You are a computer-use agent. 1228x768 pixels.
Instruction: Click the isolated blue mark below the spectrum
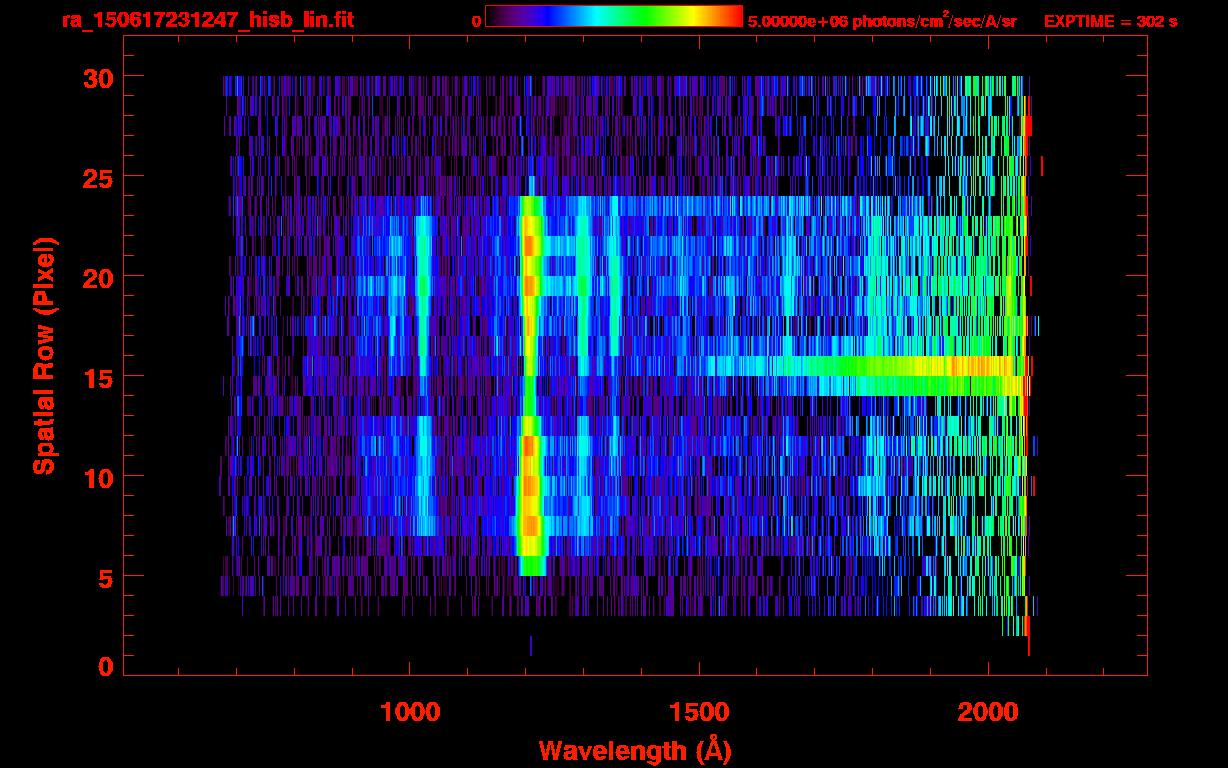tap(530, 645)
